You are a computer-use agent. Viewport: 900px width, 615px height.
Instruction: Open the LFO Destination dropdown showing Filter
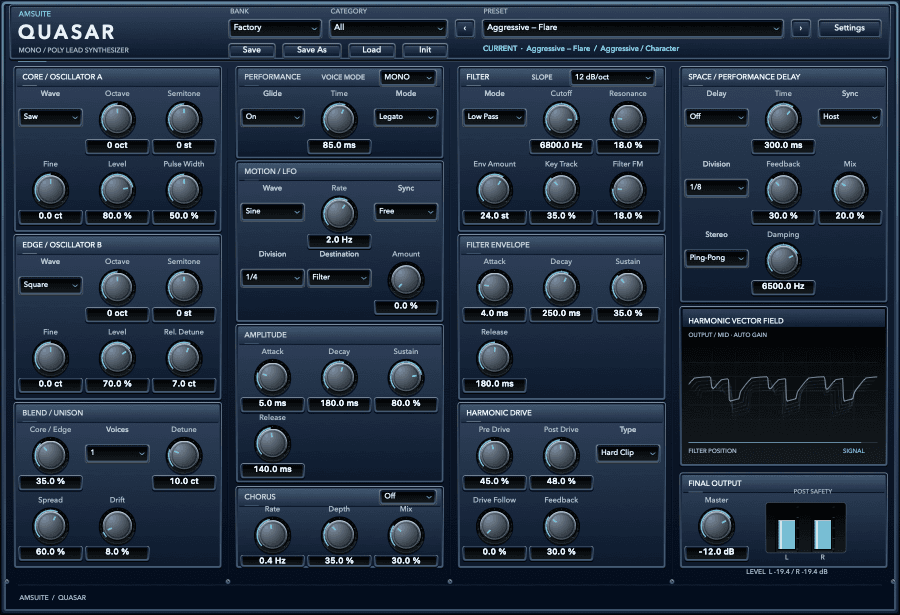[339, 277]
